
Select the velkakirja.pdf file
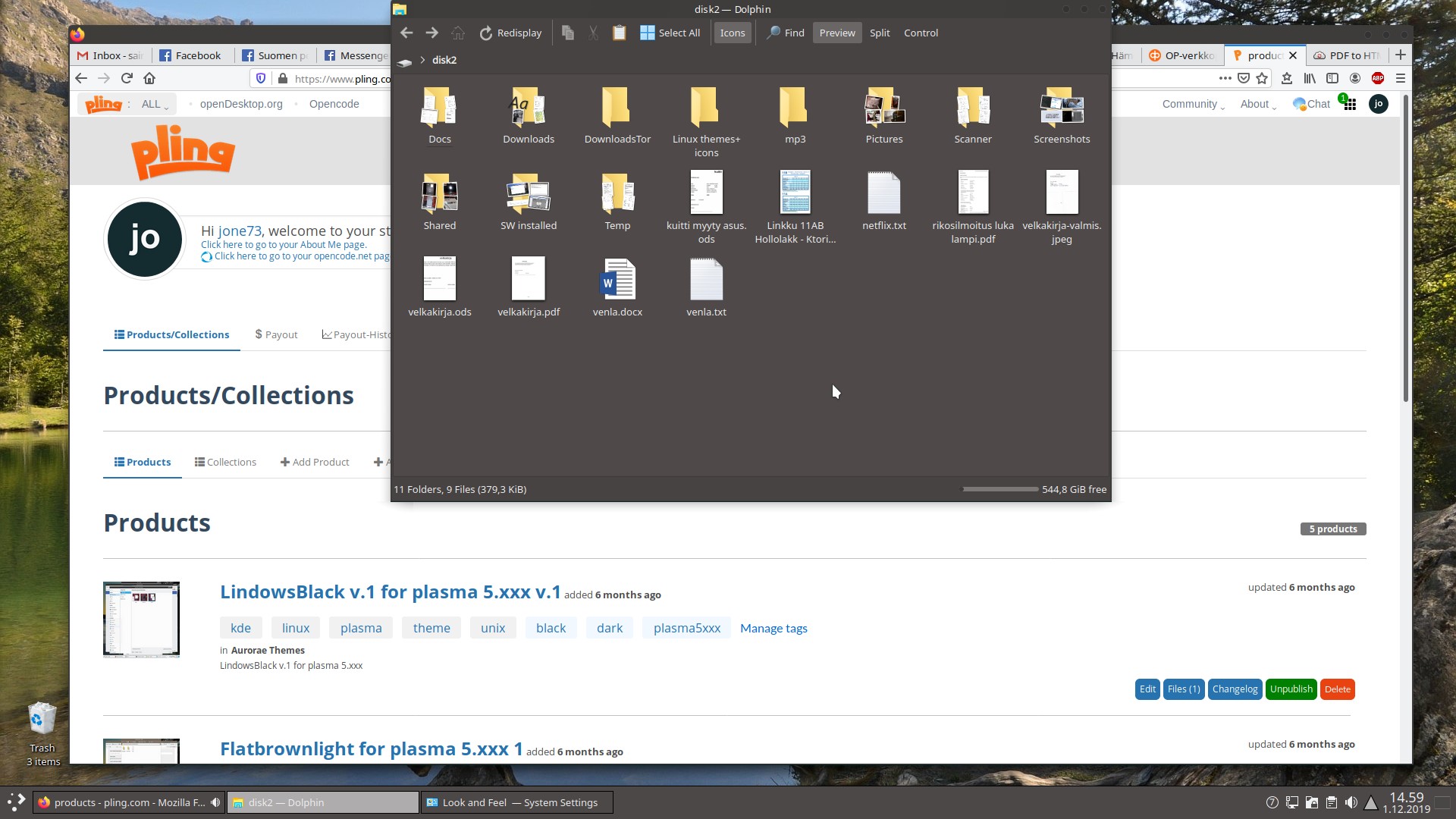pos(529,288)
